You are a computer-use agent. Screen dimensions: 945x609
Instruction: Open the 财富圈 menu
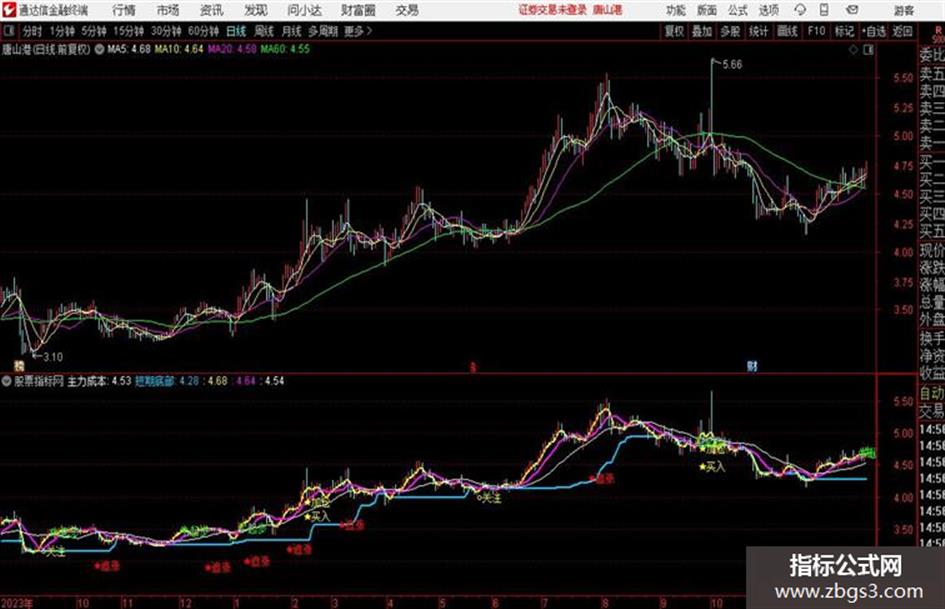click(358, 10)
